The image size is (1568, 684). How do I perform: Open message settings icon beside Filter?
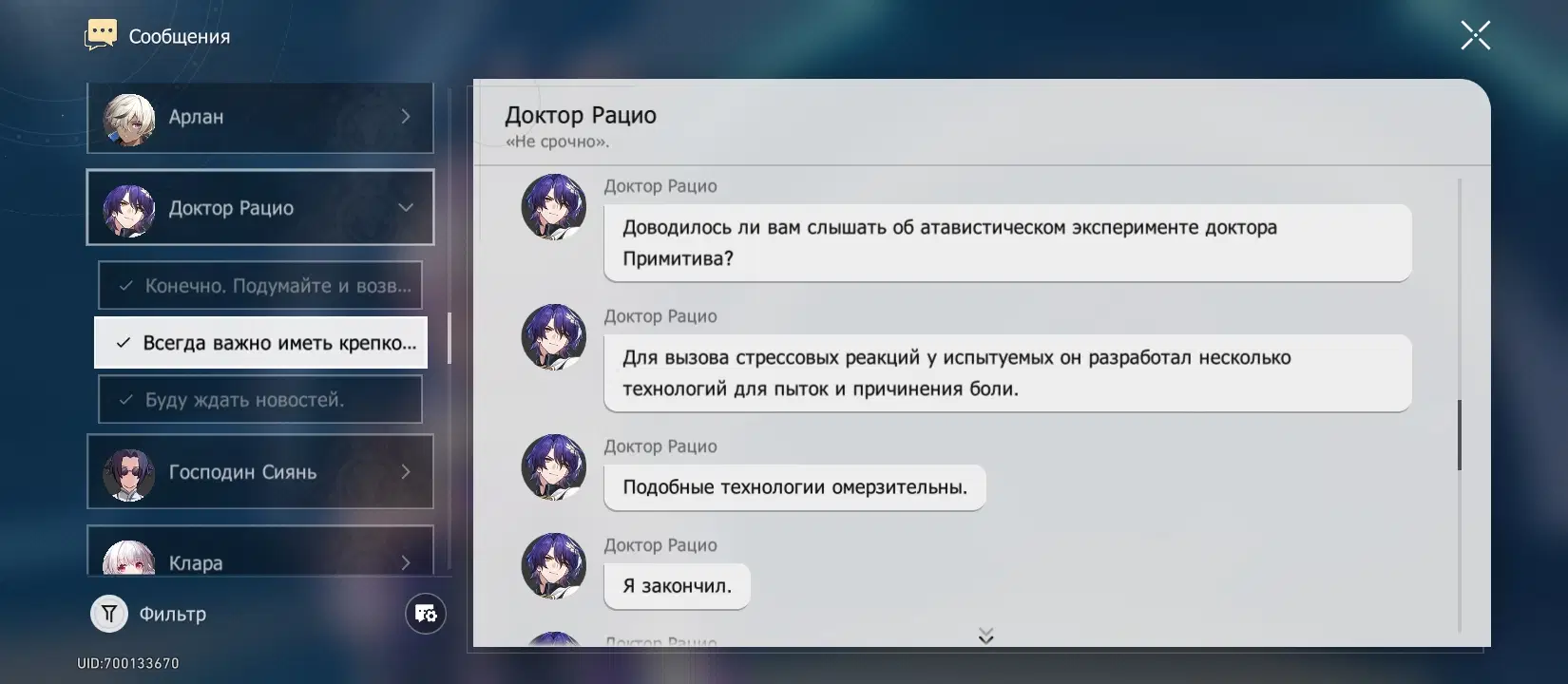425,614
